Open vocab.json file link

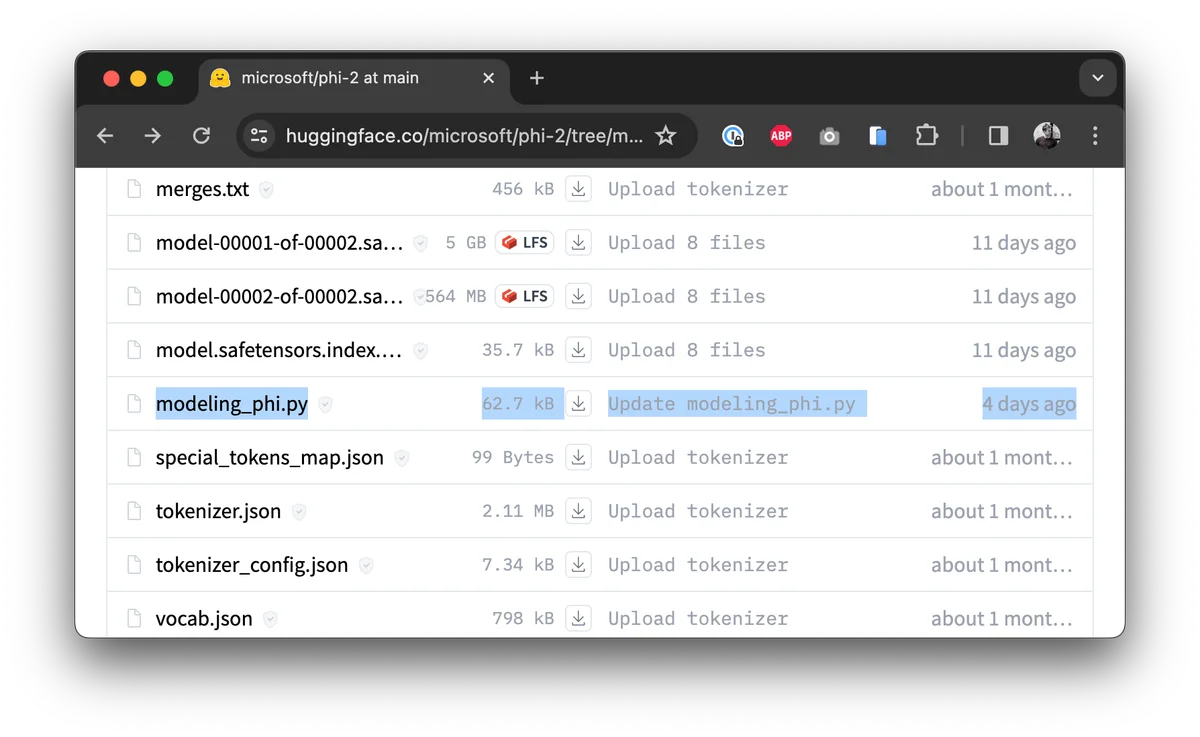click(x=204, y=619)
